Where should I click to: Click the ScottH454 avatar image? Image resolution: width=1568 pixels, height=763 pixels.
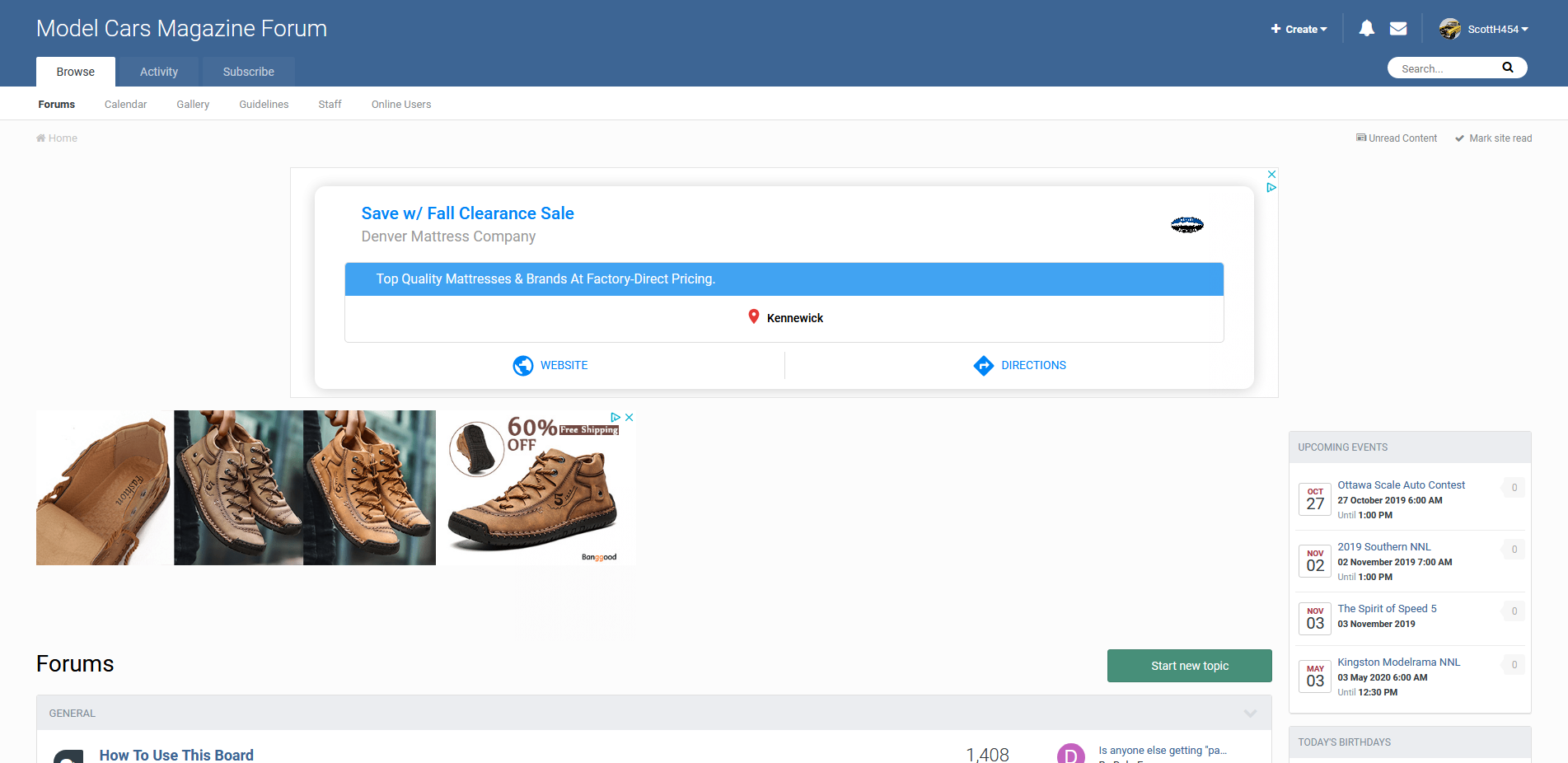pos(1450,29)
